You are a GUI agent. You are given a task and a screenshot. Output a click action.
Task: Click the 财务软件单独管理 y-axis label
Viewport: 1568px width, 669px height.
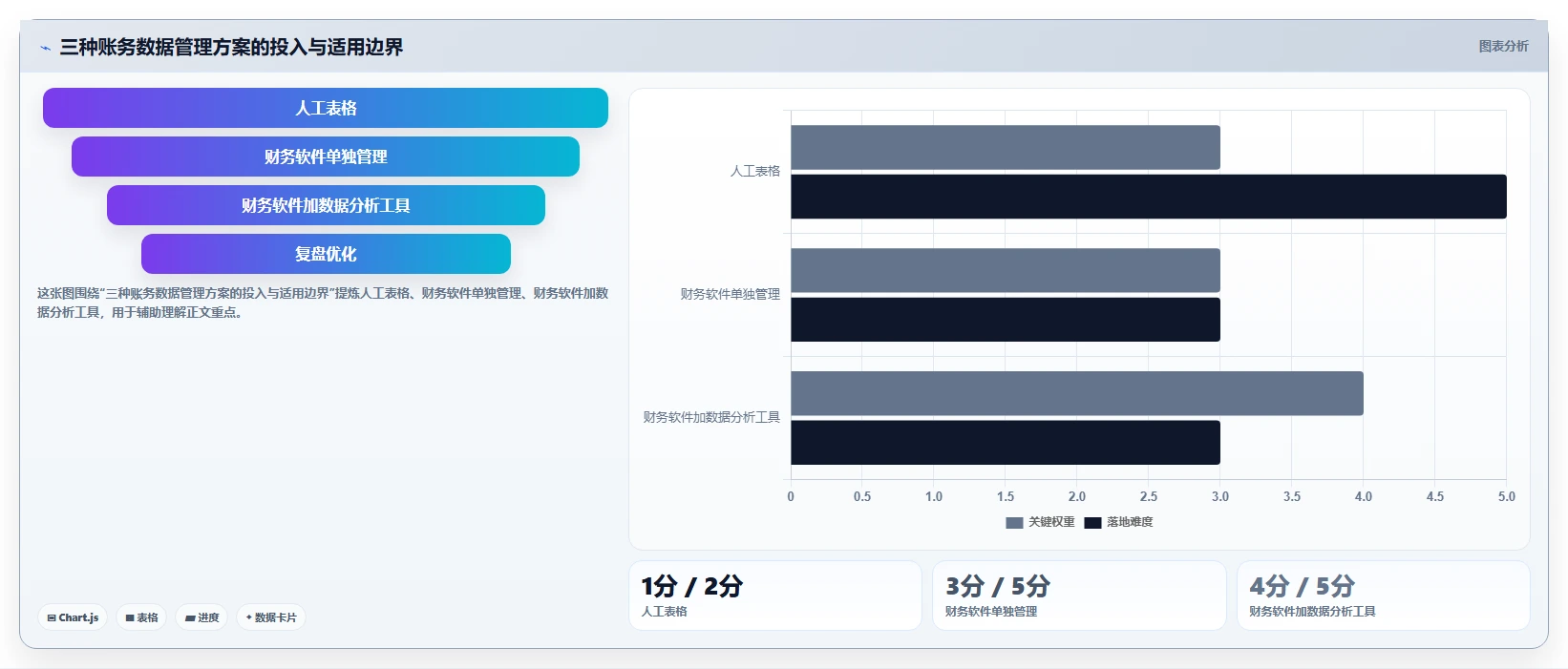click(731, 294)
